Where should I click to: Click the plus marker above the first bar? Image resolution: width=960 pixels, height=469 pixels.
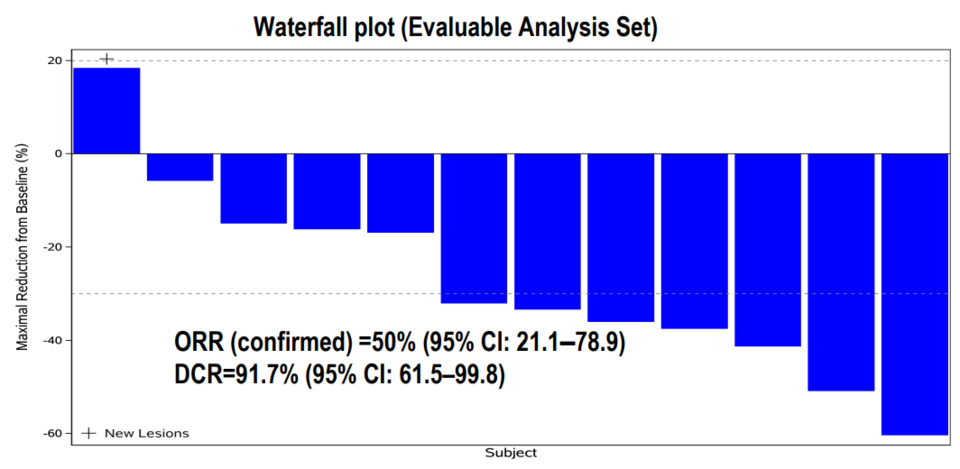[107, 60]
